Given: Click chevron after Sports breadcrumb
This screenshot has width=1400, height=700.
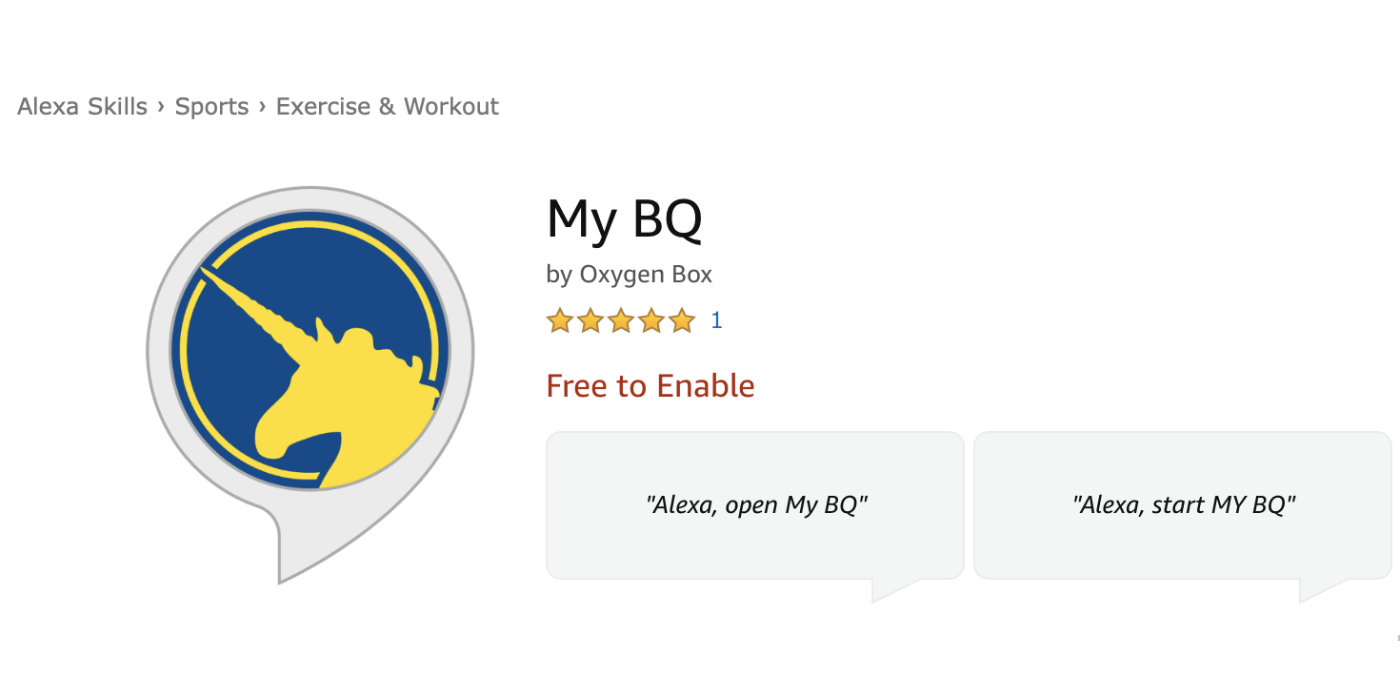Looking at the screenshot, I should [x=263, y=106].
